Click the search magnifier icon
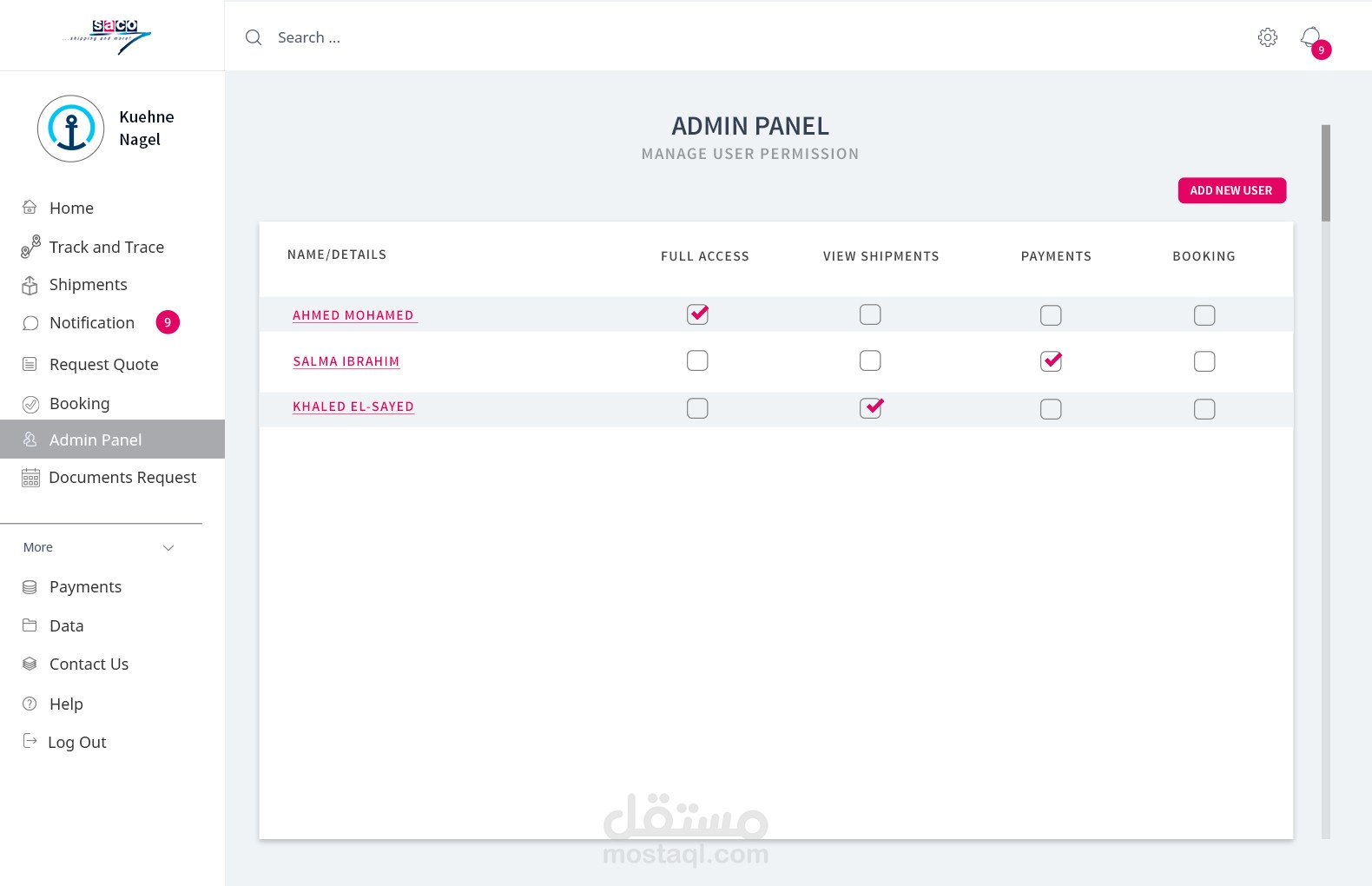The image size is (1372, 886). pyautogui.click(x=254, y=37)
